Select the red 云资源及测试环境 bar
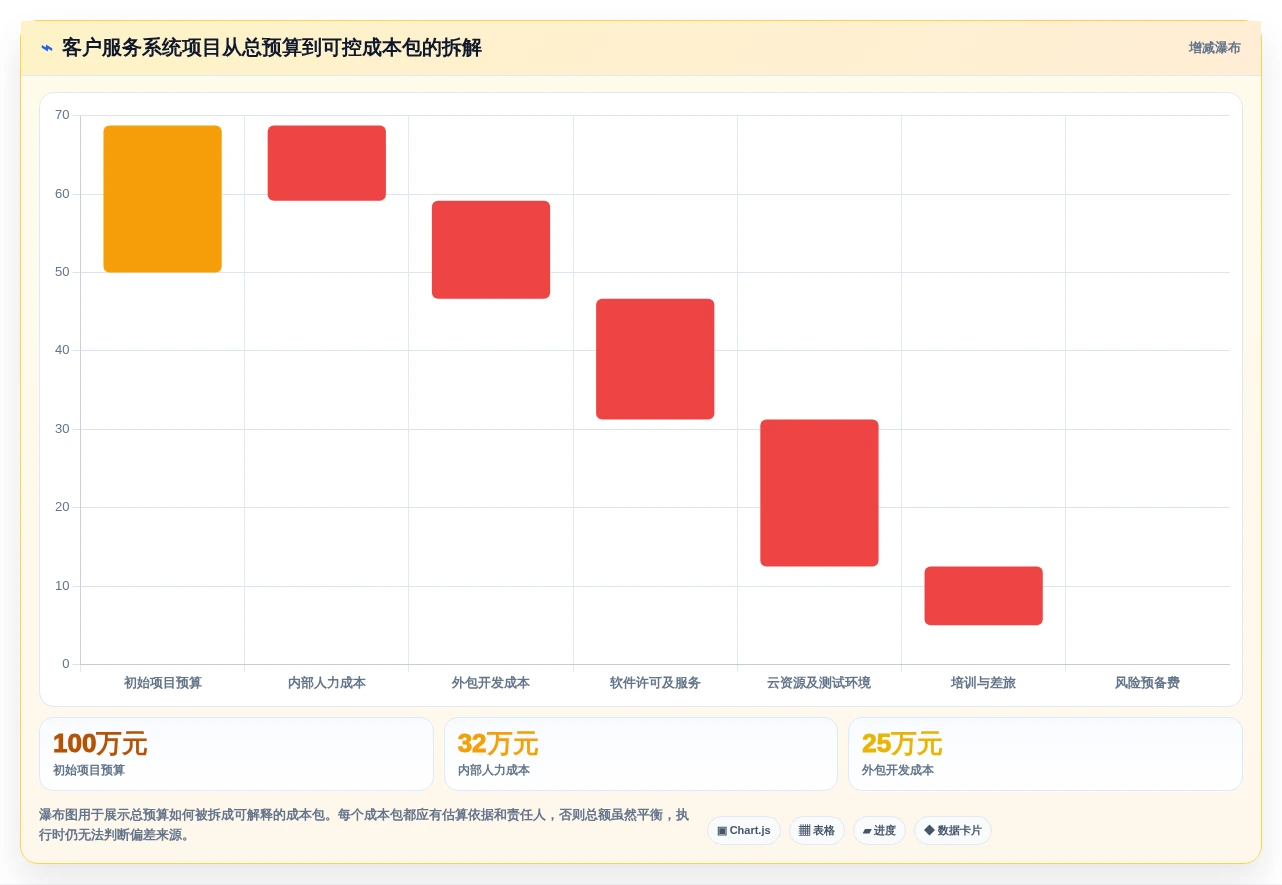 pyautogui.click(x=819, y=493)
